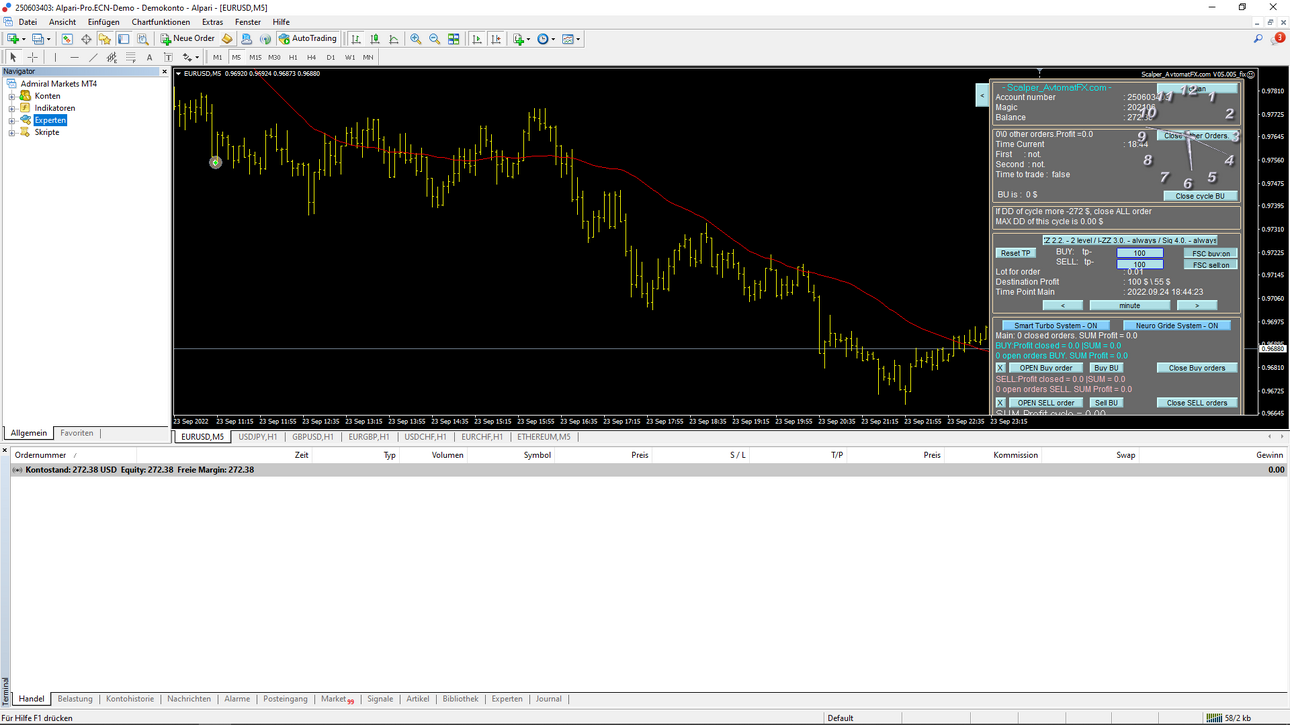This screenshot has width=1290, height=725.
Task: Toggle AutoTrading button
Action: coord(308,39)
